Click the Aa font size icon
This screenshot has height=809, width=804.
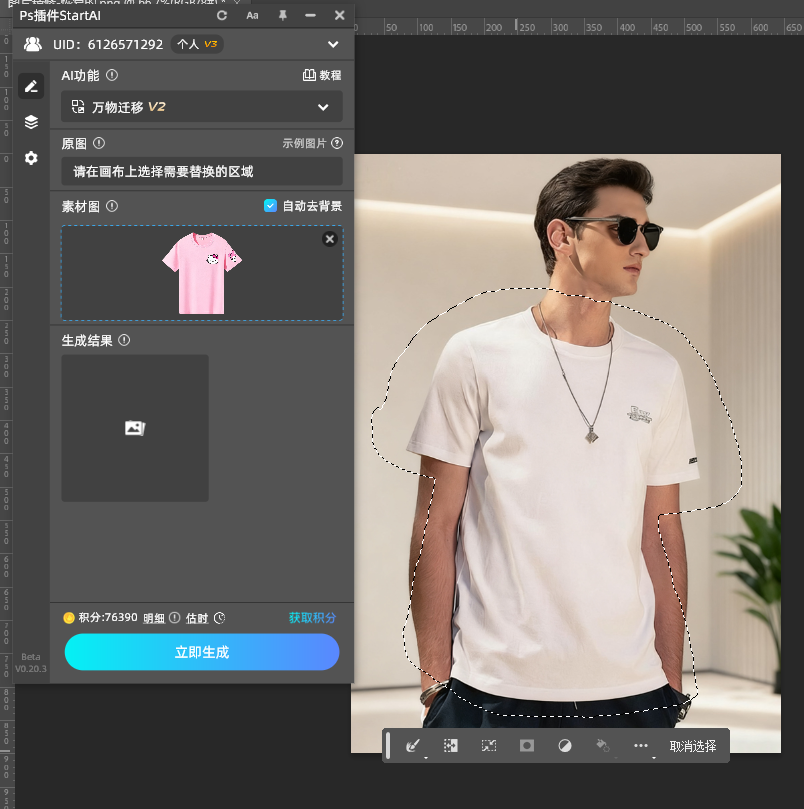(x=252, y=15)
